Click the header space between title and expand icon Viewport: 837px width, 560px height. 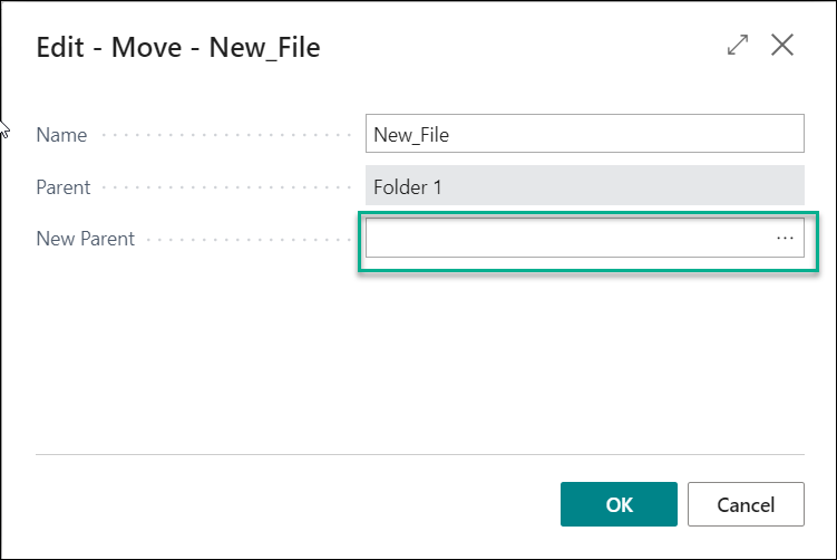[x=520, y=48]
